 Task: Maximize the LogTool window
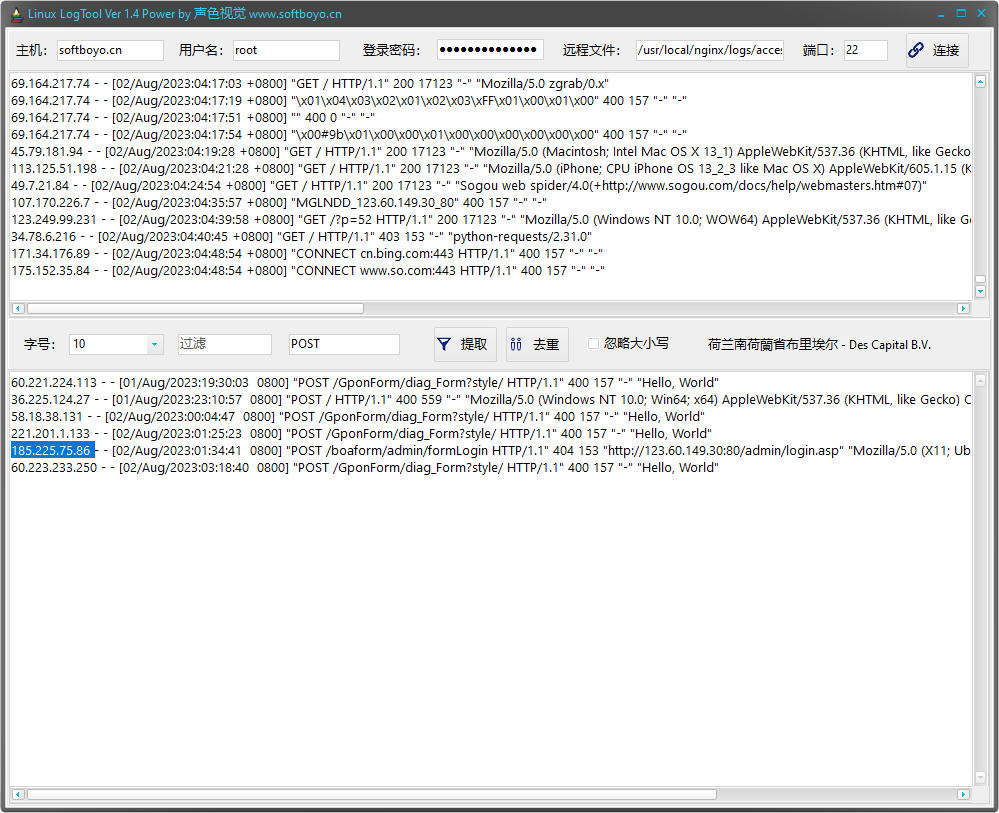961,14
